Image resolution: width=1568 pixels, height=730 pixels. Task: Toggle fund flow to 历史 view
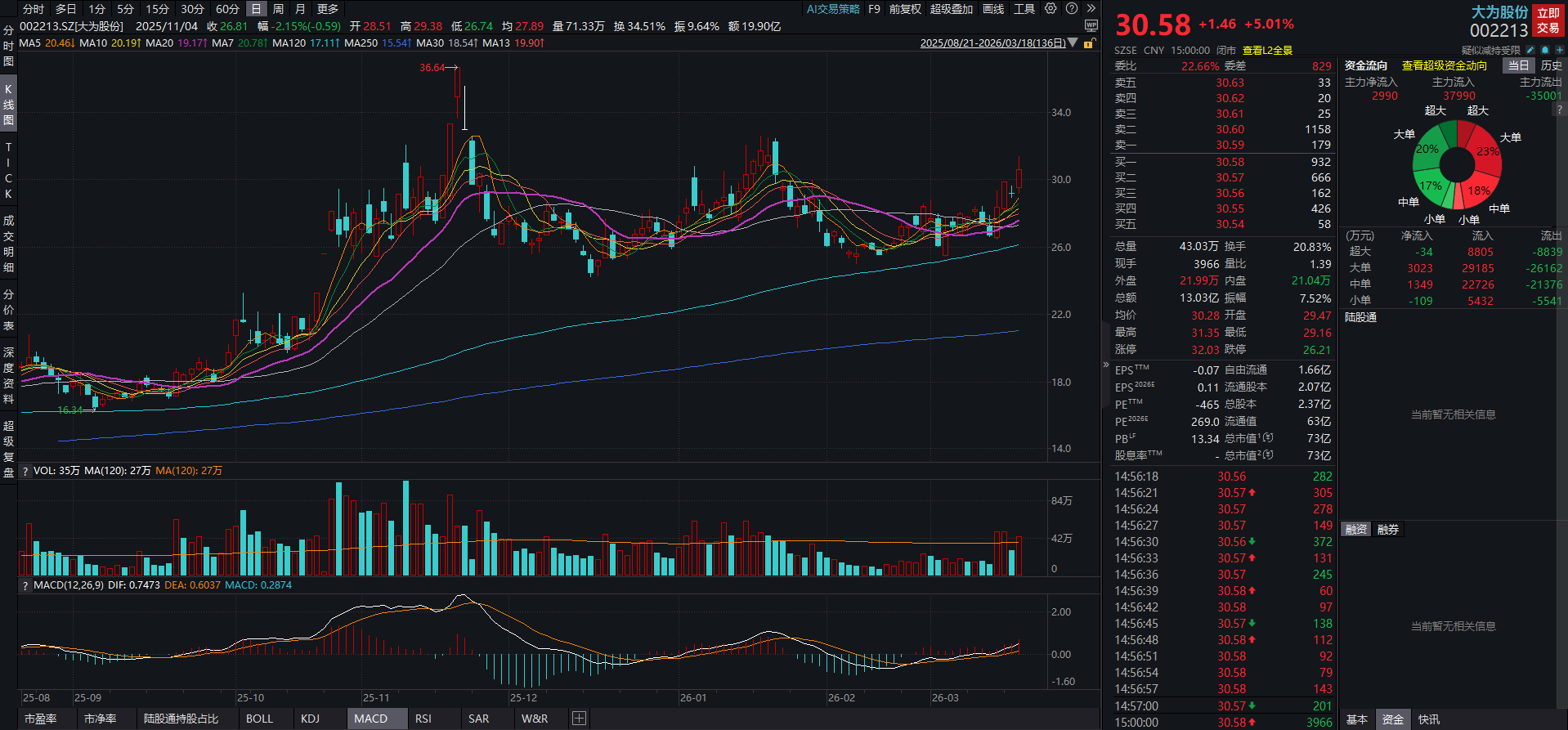(1551, 65)
